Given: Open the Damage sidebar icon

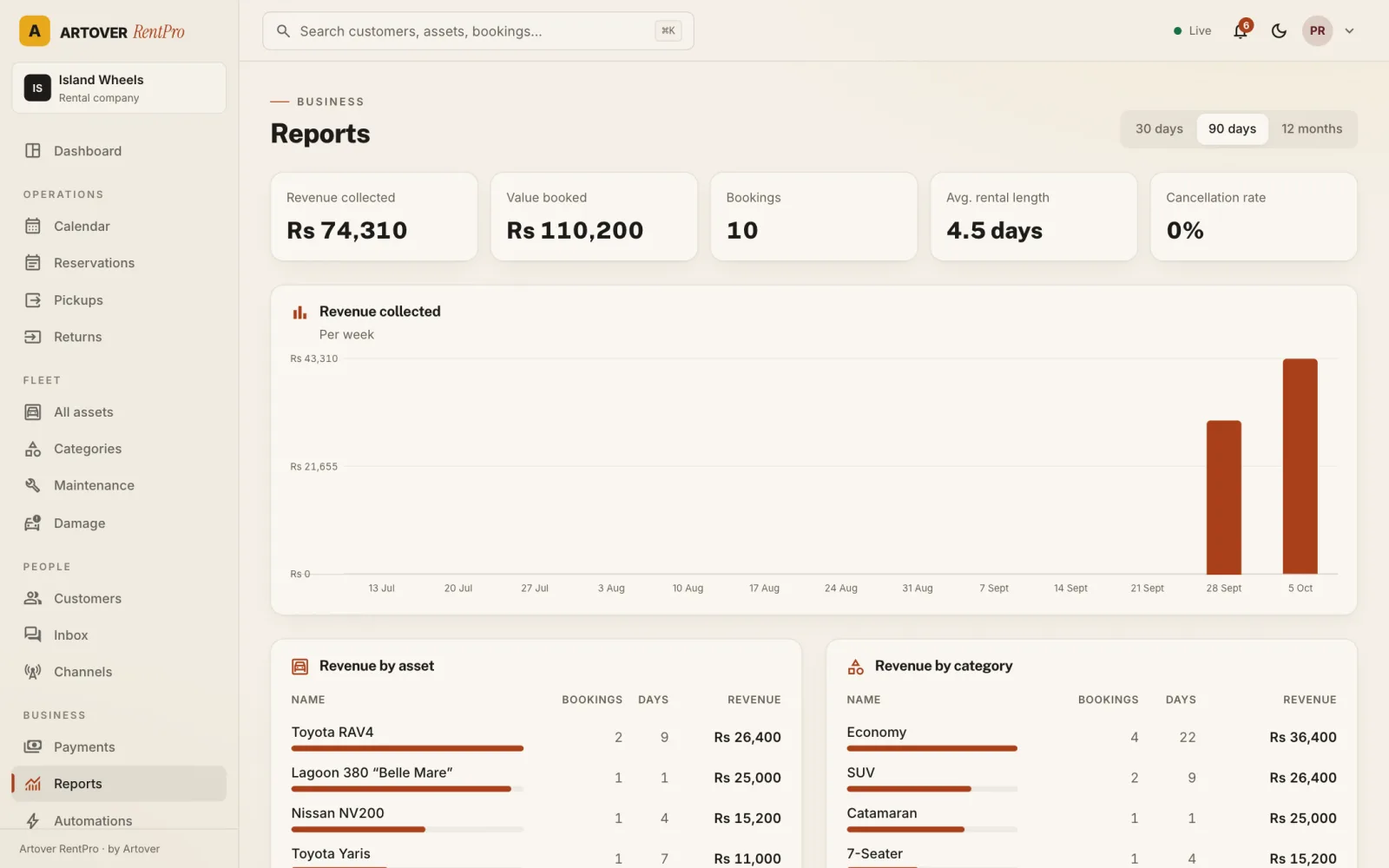Looking at the screenshot, I should click(33, 523).
